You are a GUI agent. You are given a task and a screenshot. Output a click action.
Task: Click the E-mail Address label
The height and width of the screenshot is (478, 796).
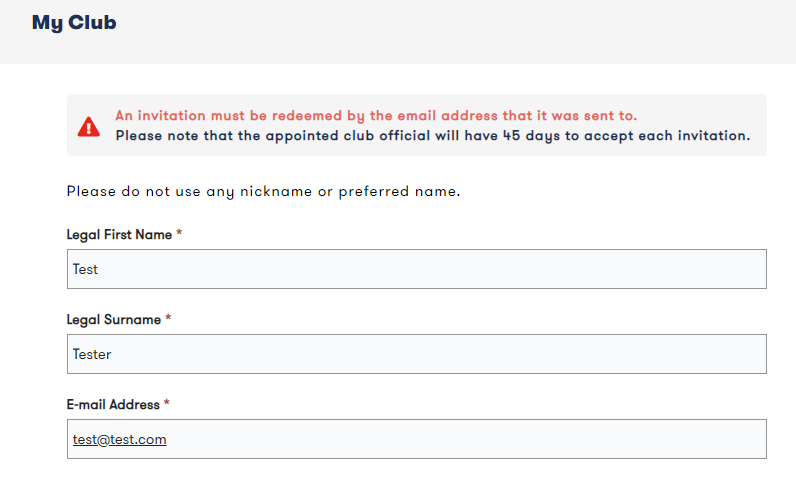tap(113, 405)
